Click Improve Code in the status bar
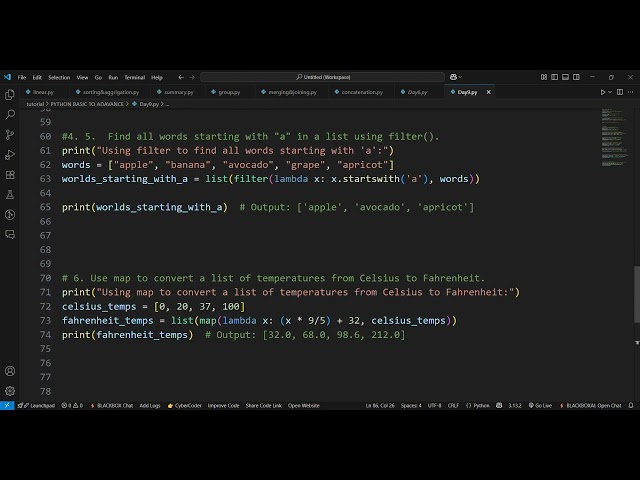640x480 pixels. click(x=223, y=406)
